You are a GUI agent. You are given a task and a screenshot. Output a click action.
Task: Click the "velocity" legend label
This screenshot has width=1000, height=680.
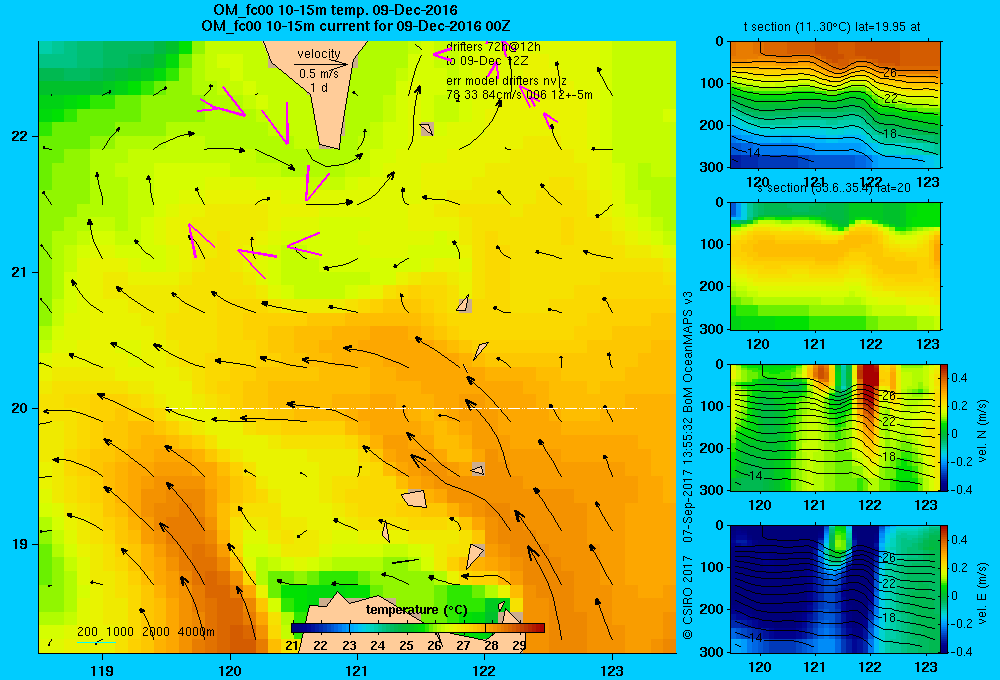(319, 54)
